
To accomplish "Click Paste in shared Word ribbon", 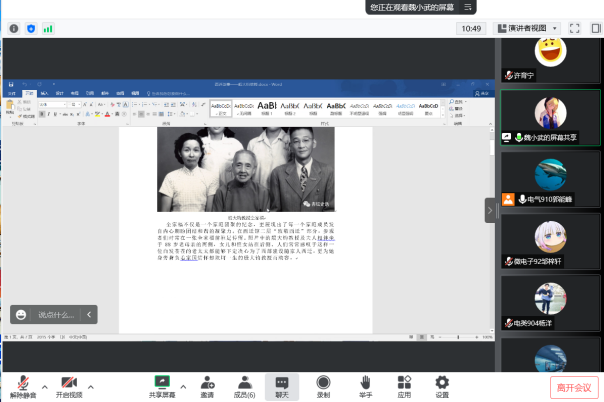I will tap(10, 107).
